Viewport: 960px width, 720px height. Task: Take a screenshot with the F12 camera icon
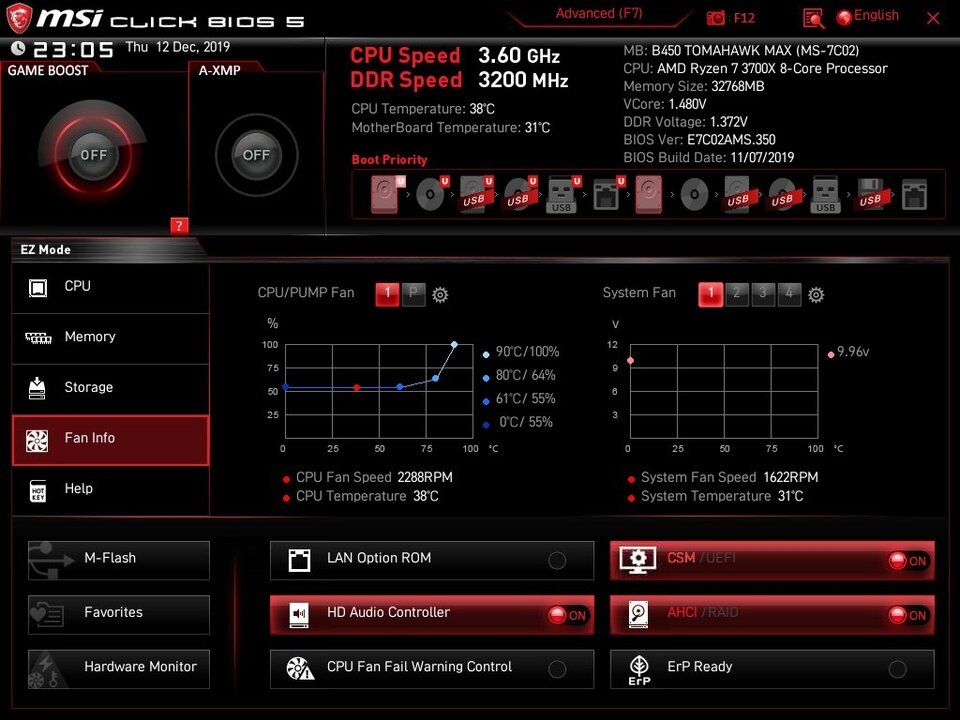click(x=716, y=18)
